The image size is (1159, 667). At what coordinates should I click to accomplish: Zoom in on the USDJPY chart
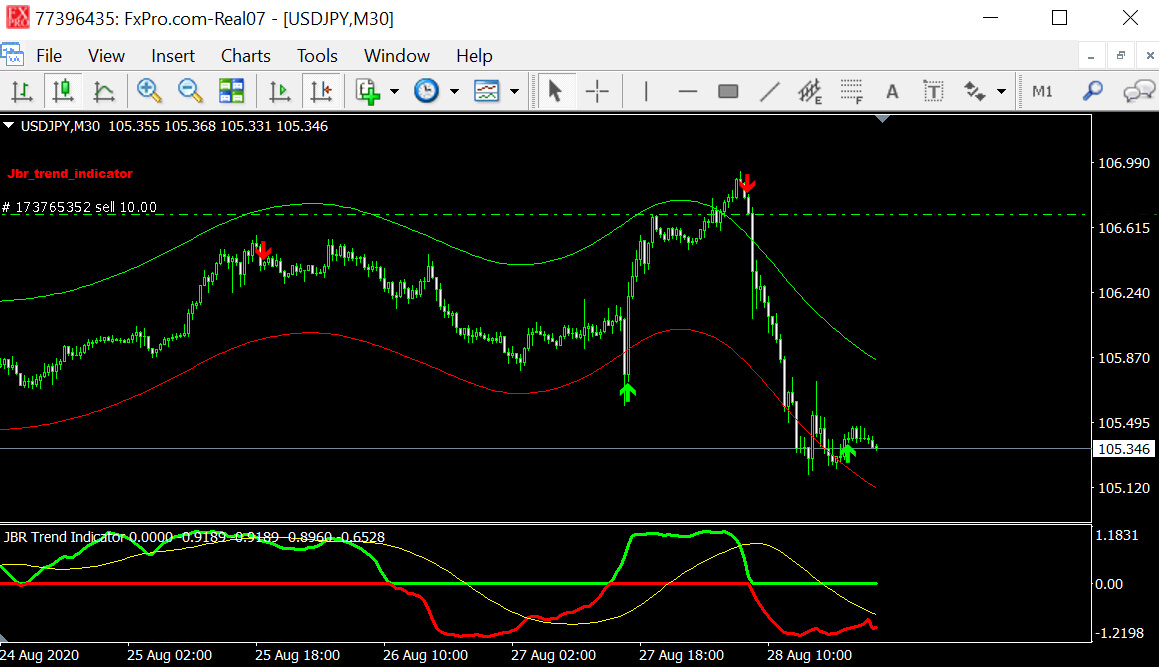point(150,91)
